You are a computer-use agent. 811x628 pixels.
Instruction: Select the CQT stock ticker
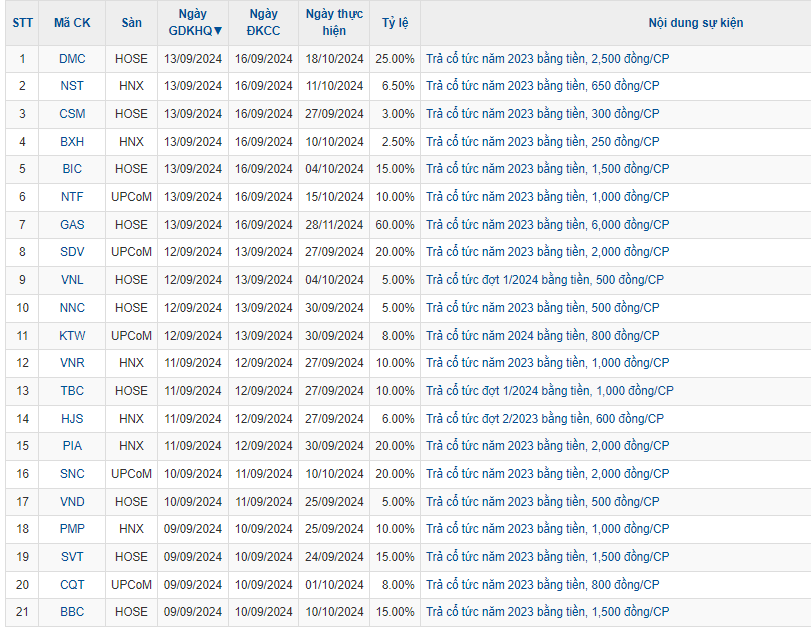click(72, 585)
